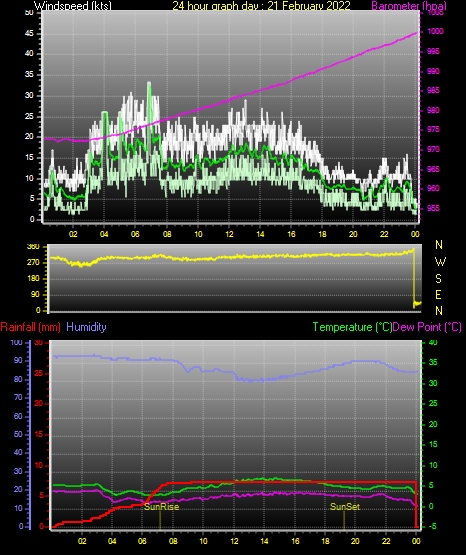Screen dimensions: 466x555
Task: Click the 24 hour graph day title
Action: coord(261,6)
